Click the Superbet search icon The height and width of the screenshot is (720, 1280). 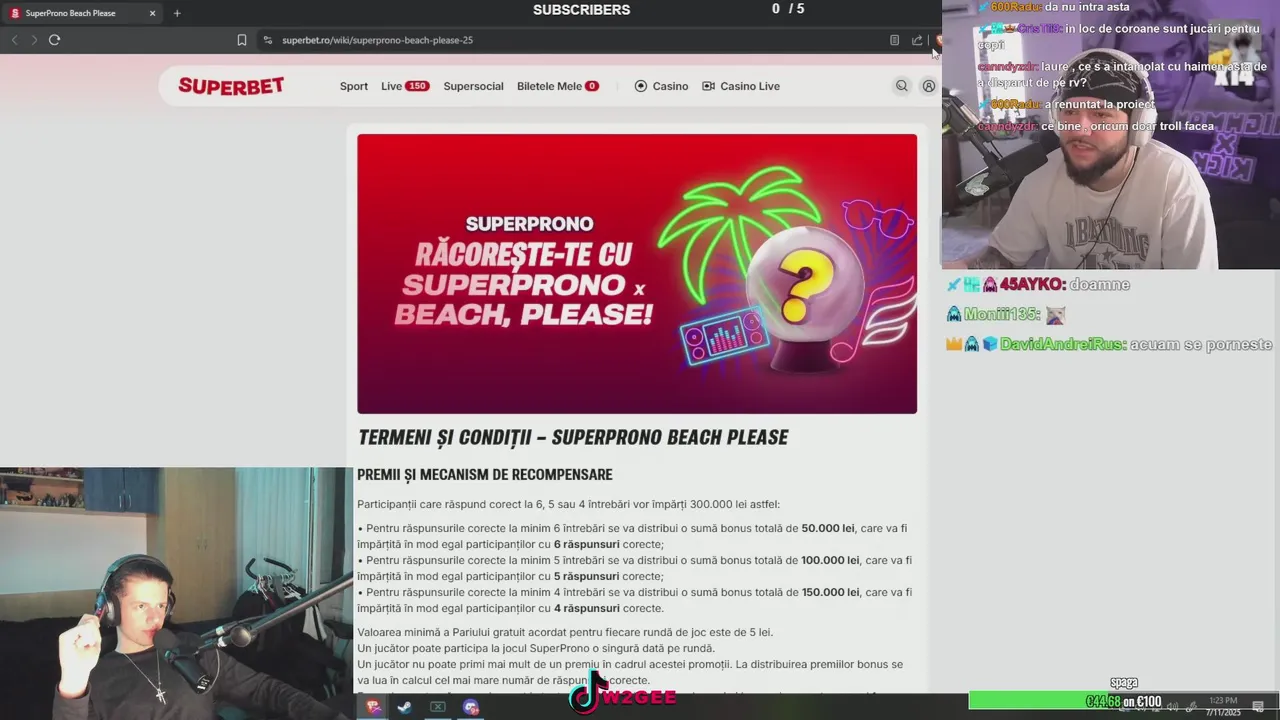point(901,86)
